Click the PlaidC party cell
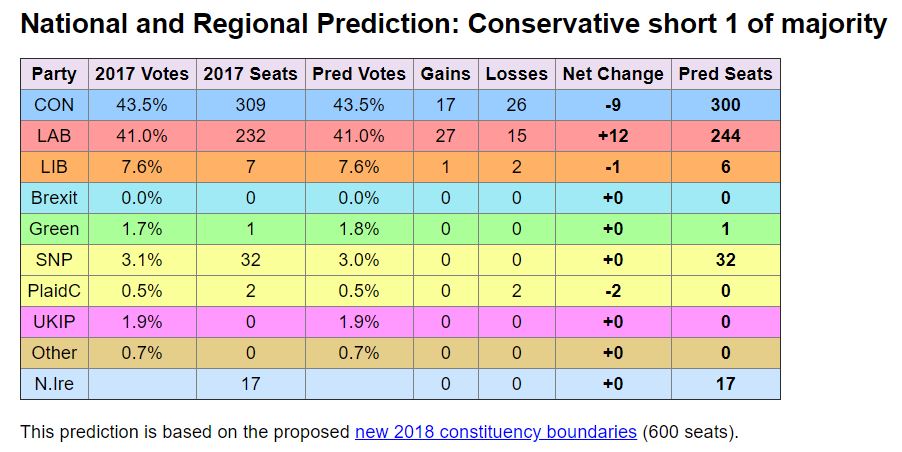902x452 pixels. (54, 291)
